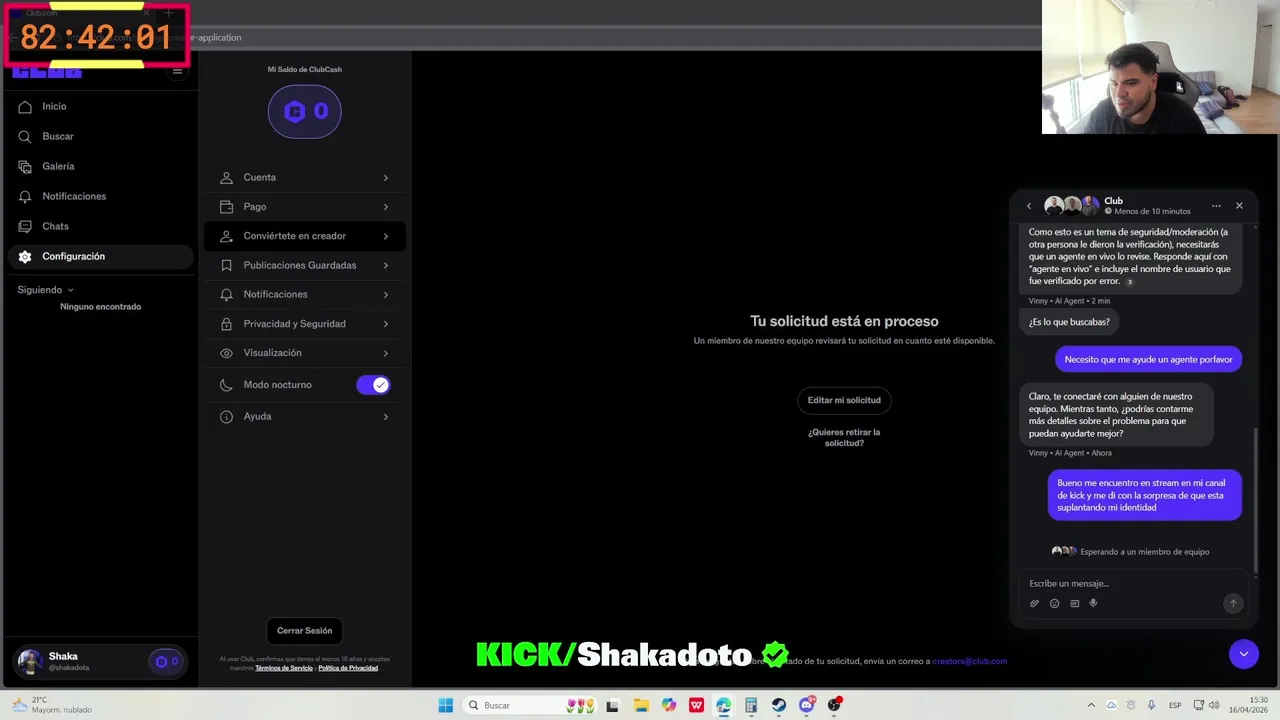Screen dimensions: 1280x720
Task: Open Windows Start menu
Action: [x=446, y=705]
